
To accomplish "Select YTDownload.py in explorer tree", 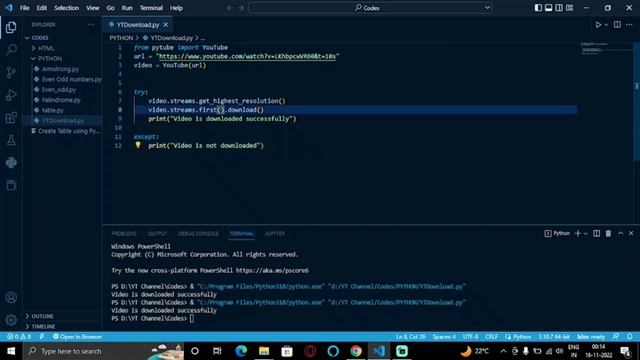I will pos(62,120).
